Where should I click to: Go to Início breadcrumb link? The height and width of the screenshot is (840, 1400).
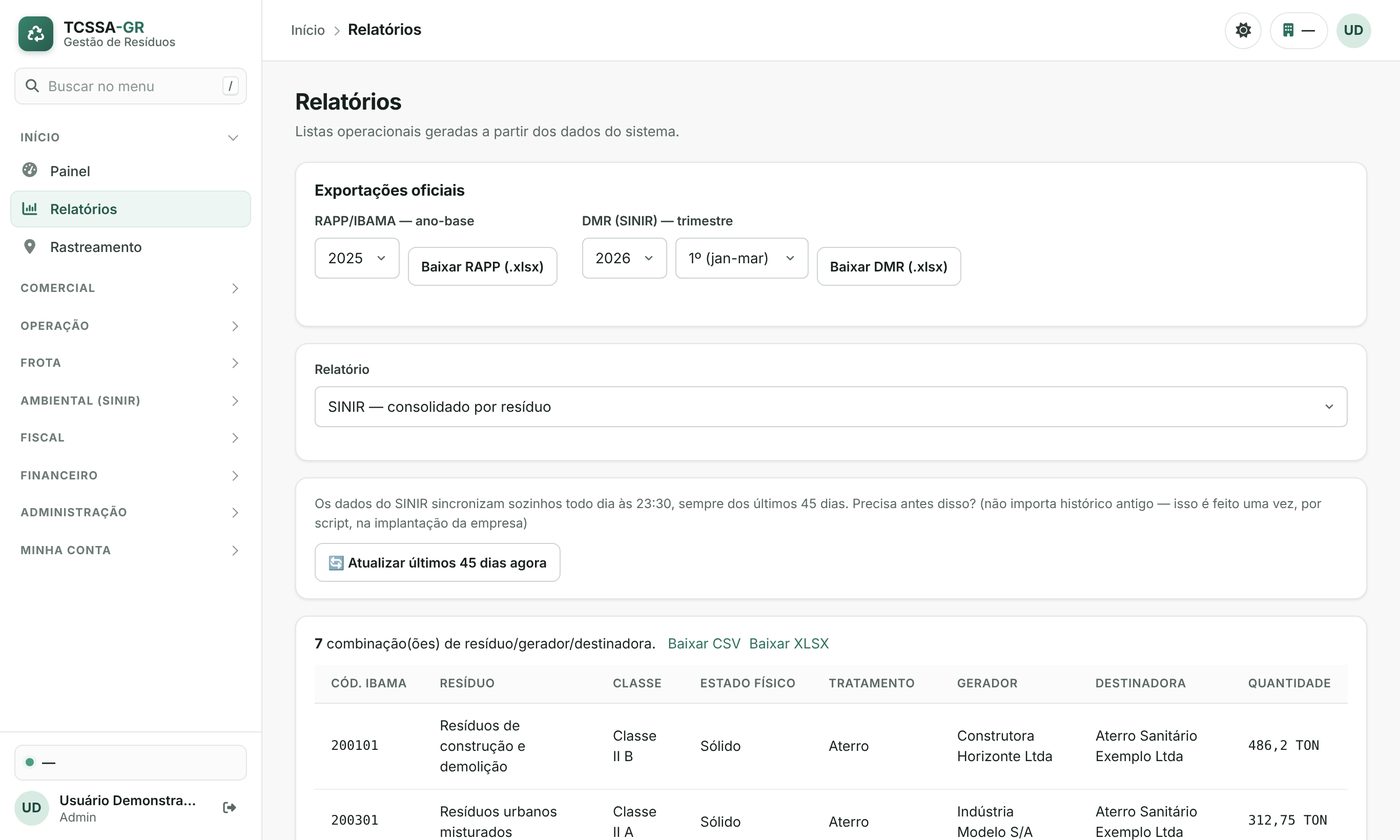click(308, 30)
